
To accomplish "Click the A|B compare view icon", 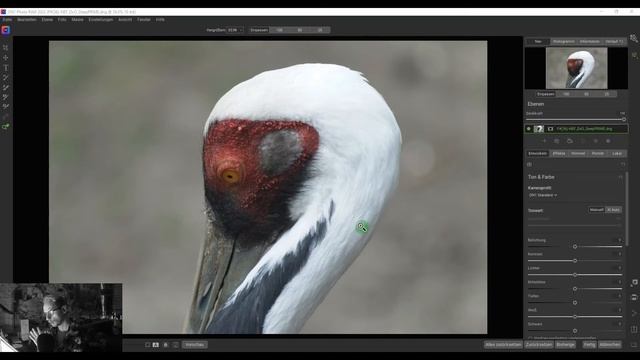I will (x=156, y=345).
